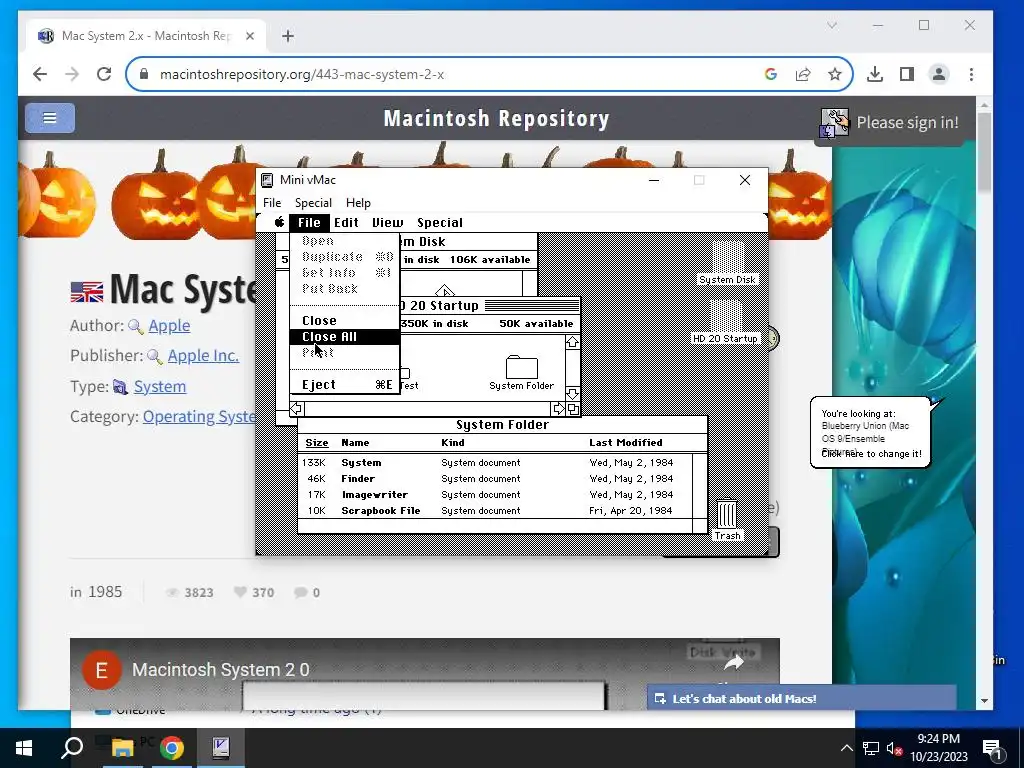Open the emulated Mac Special menu
This screenshot has height=768, width=1024.
[x=440, y=222]
